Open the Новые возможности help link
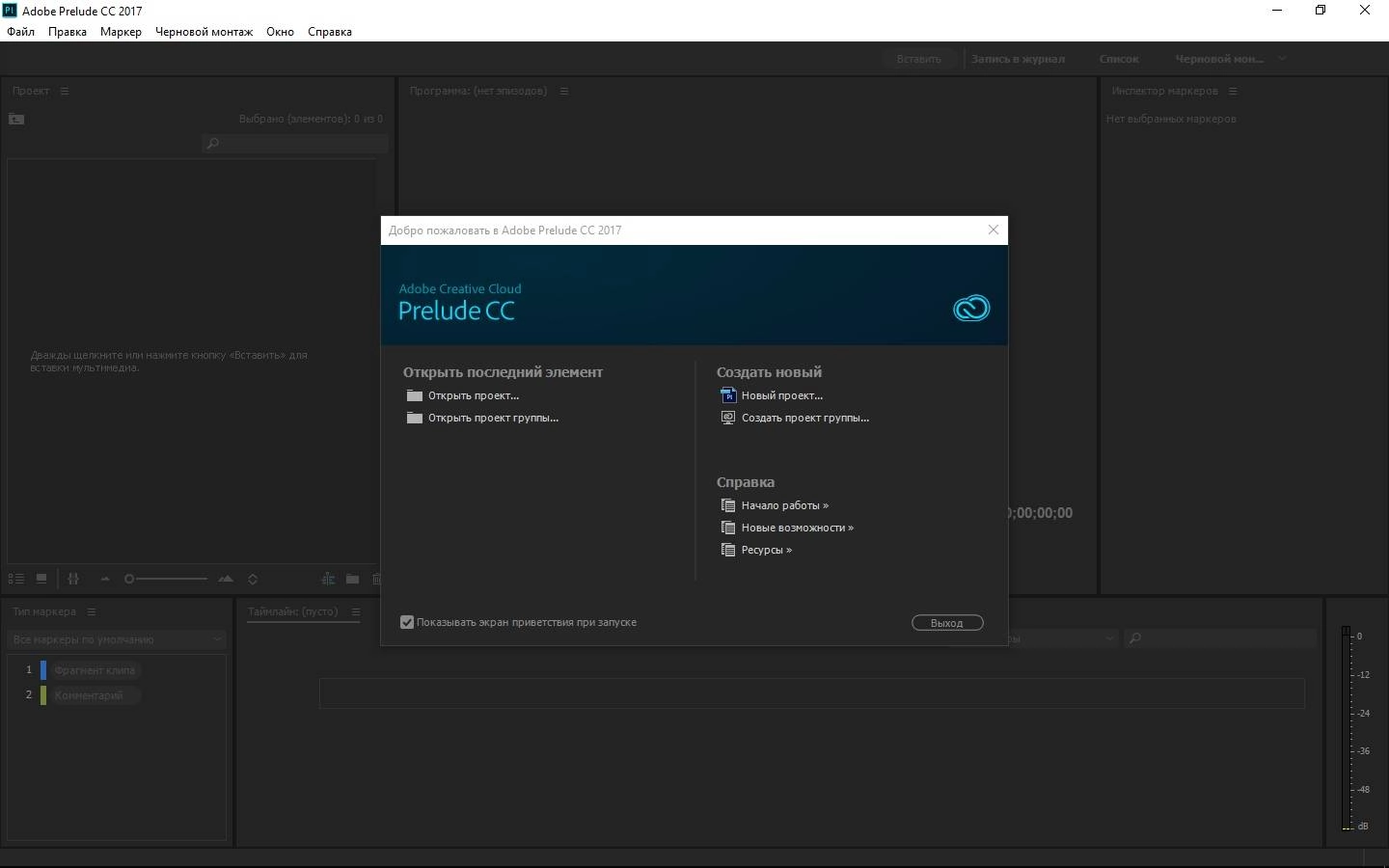Image resolution: width=1389 pixels, height=868 pixels. click(798, 528)
